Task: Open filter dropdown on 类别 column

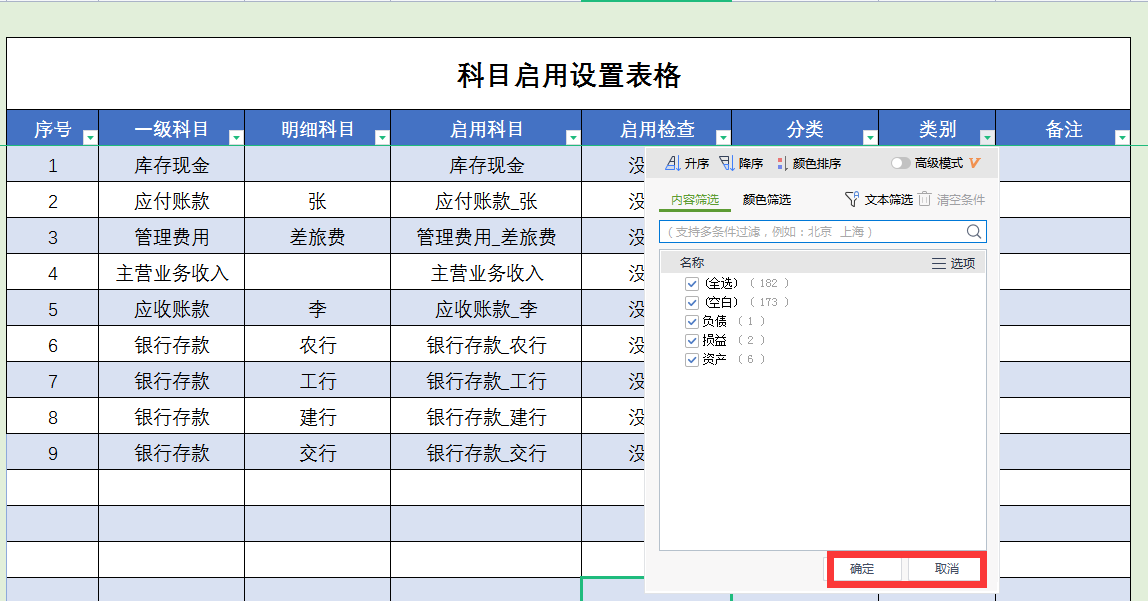Action: point(987,137)
